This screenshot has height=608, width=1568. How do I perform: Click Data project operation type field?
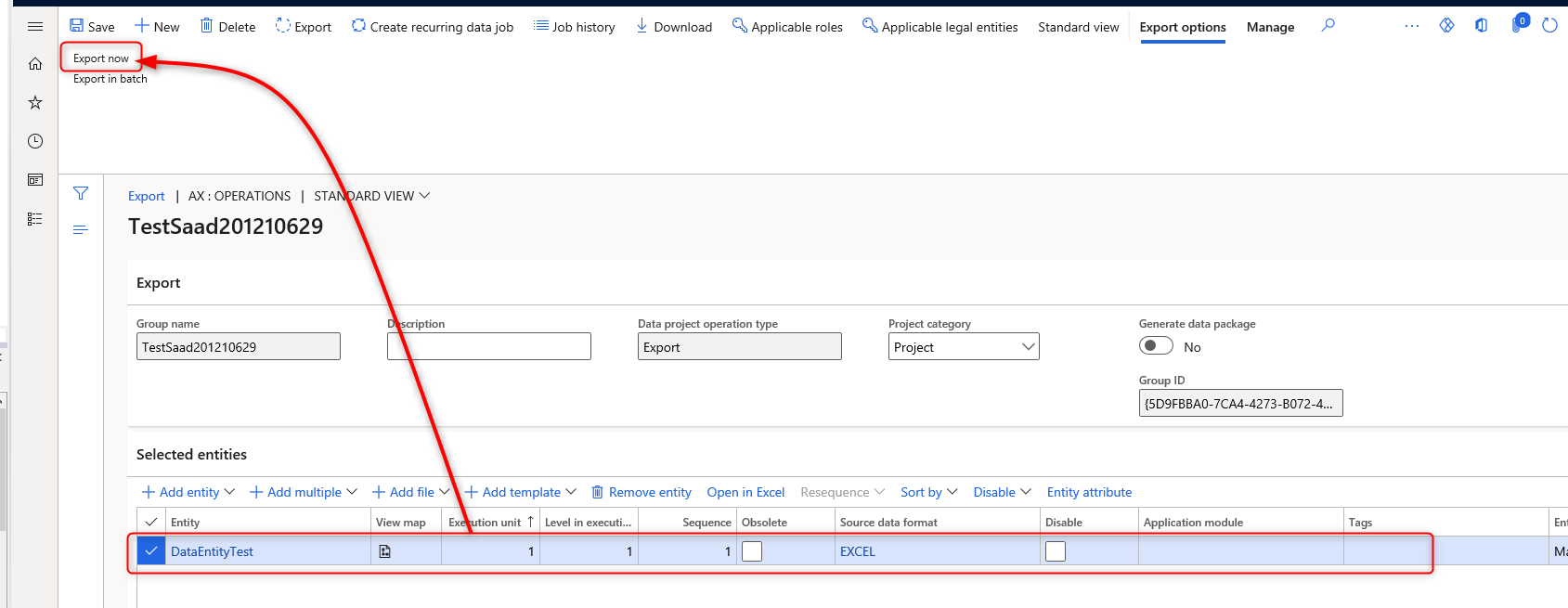pos(740,346)
